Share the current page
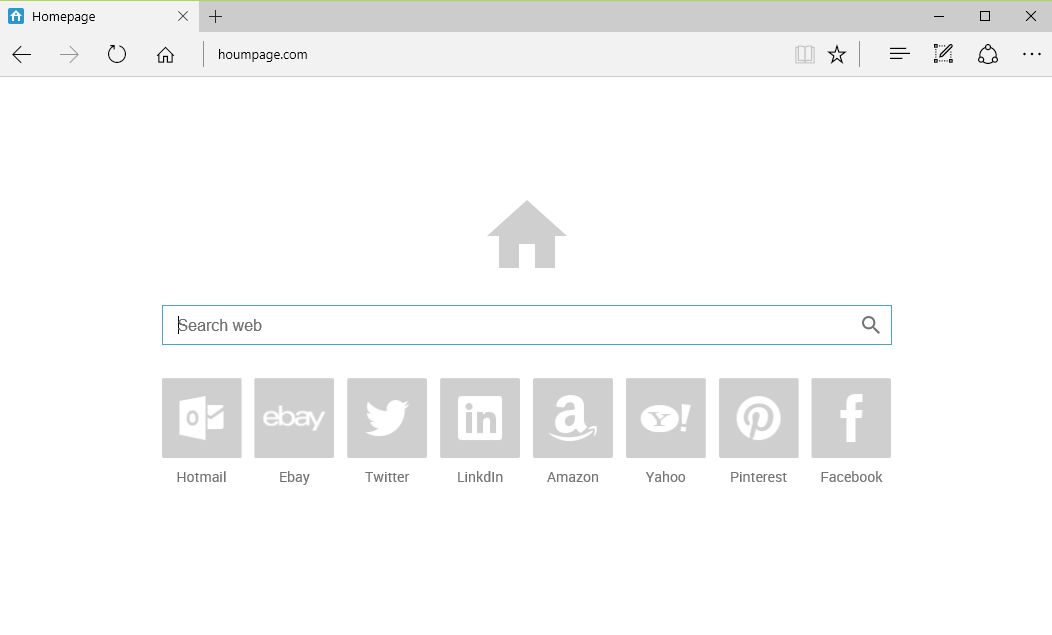 coord(987,54)
